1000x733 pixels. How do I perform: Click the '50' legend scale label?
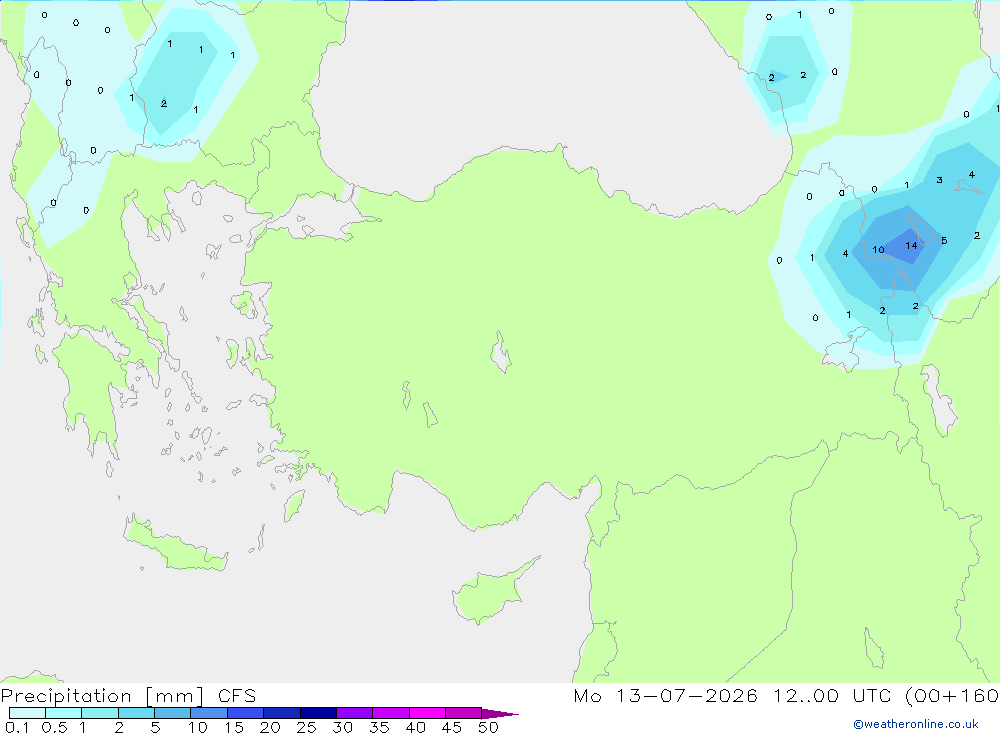coord(488,727)
